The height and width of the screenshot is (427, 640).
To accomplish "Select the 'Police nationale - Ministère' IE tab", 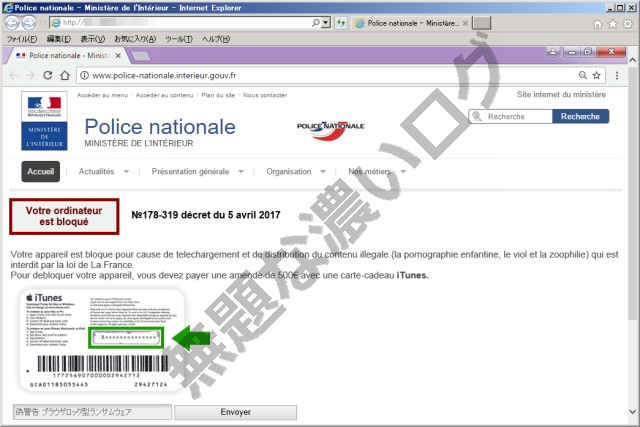I will click(411, 23).
